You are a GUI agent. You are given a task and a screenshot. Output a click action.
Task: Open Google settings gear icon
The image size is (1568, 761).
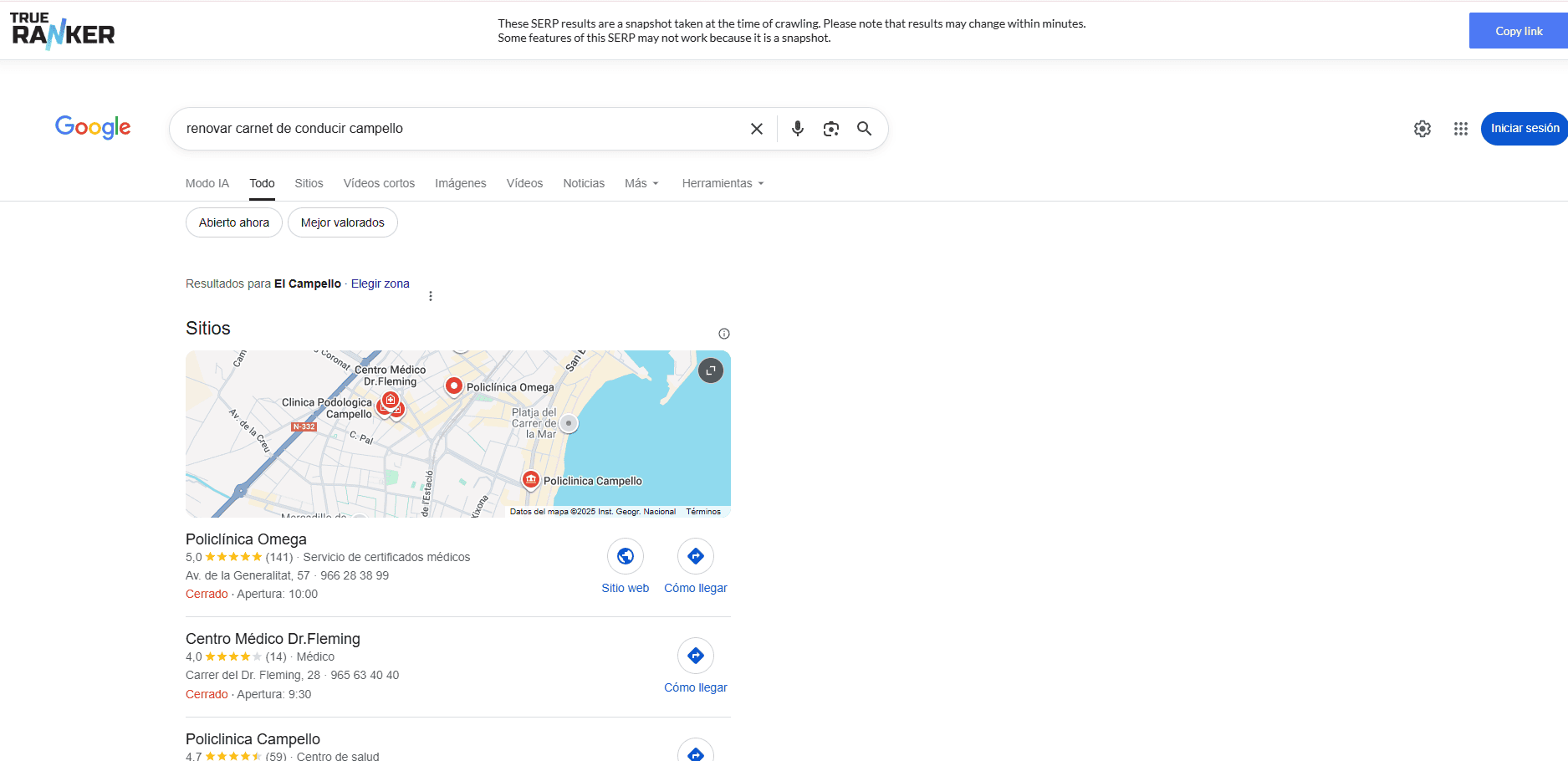tap(1422, 129)
